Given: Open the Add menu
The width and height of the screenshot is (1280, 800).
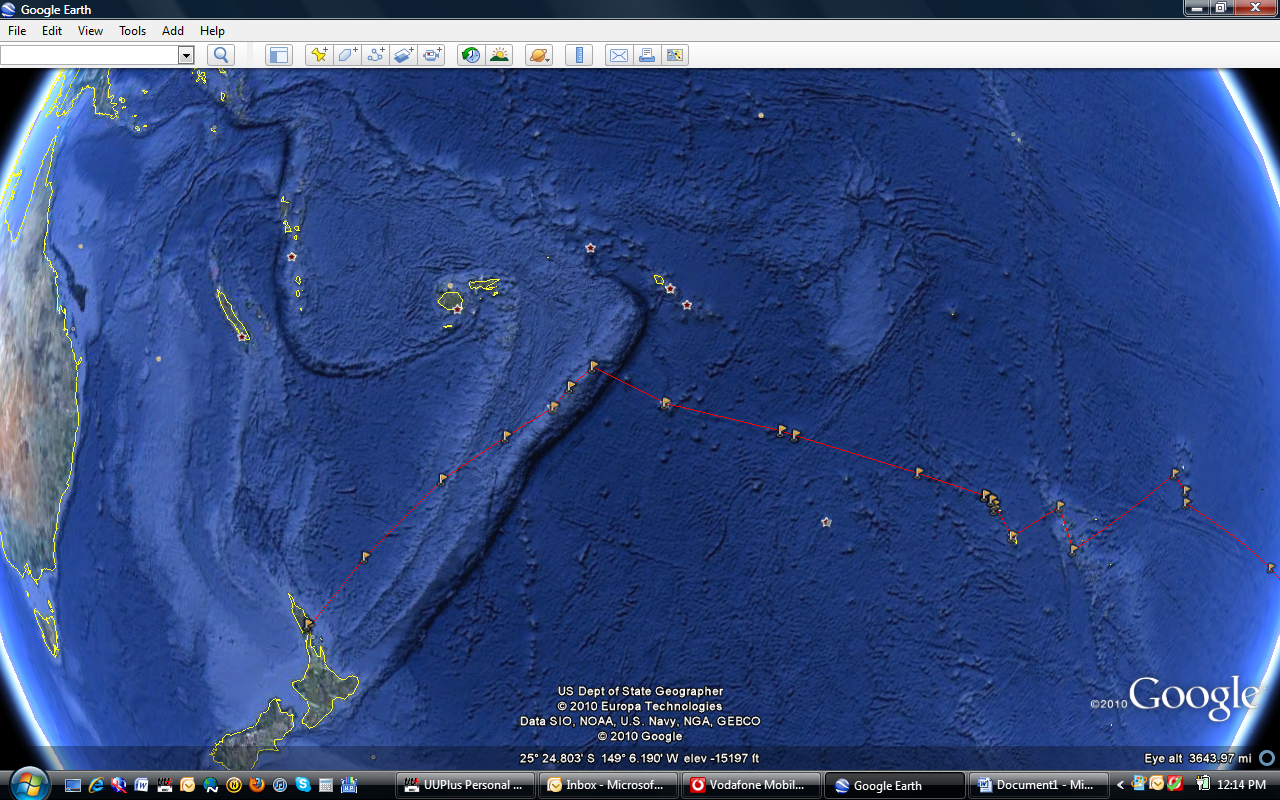Looking at the screenshot, I should [x=173, y=31].
